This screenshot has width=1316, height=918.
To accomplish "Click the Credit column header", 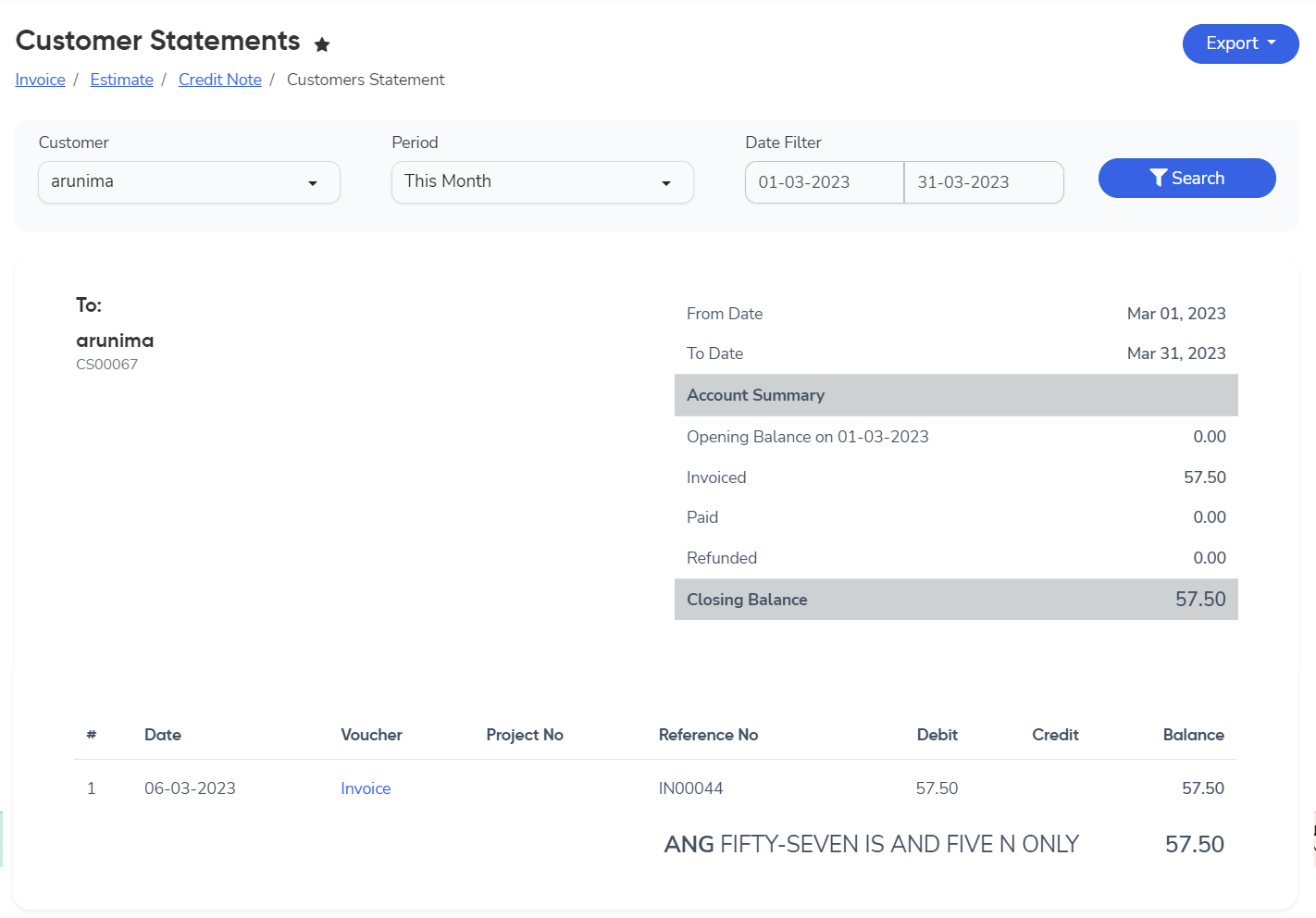I will [1055, 735].
